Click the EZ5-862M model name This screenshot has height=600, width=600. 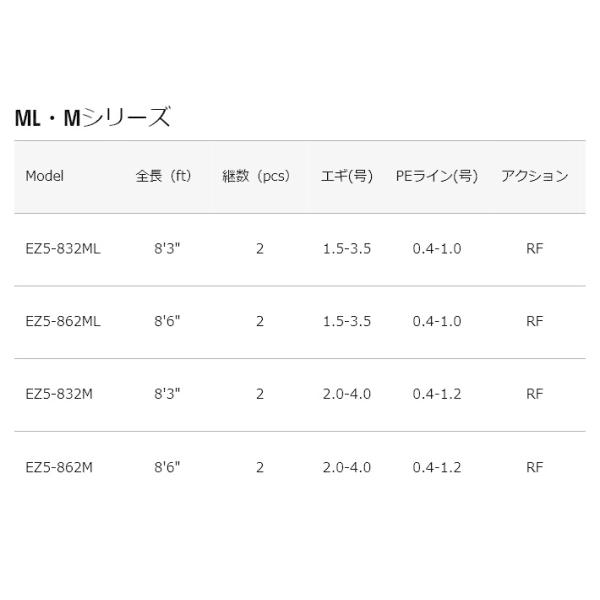(59, 467)
